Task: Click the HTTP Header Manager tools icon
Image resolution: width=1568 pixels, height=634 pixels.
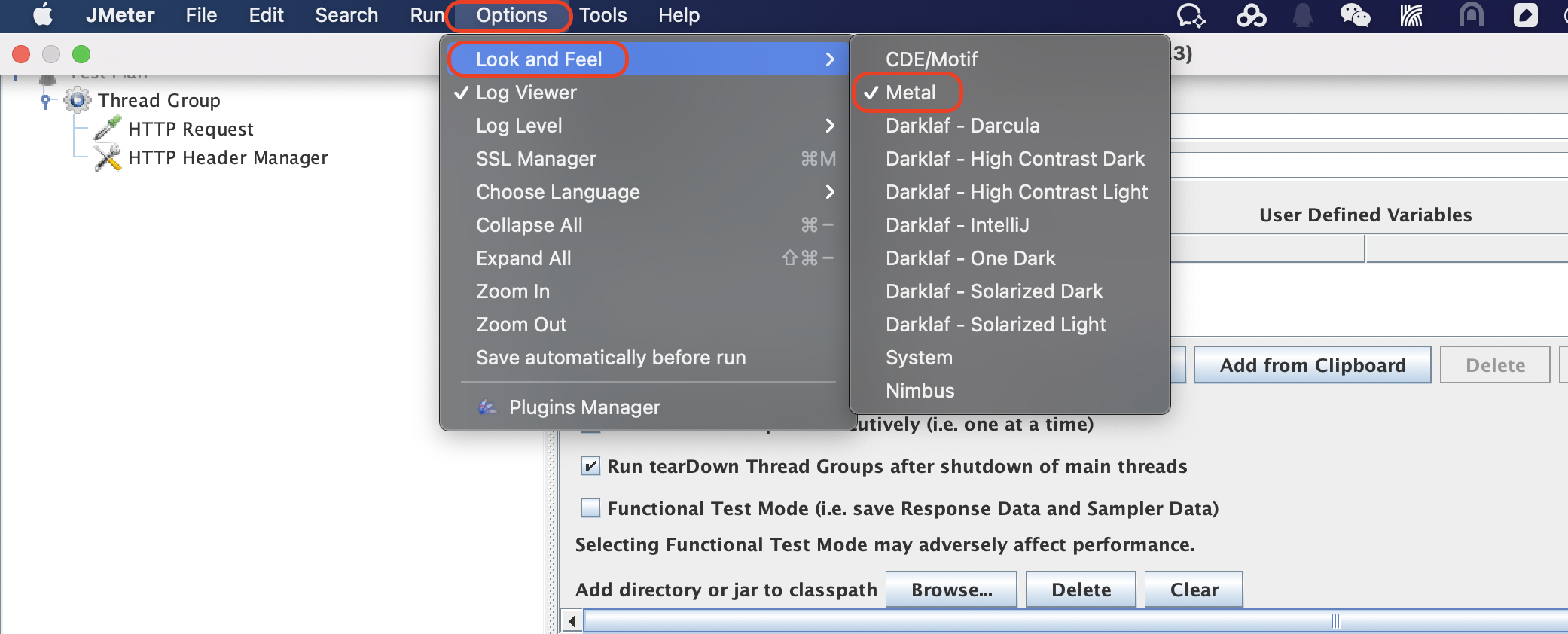Action: 108,157
